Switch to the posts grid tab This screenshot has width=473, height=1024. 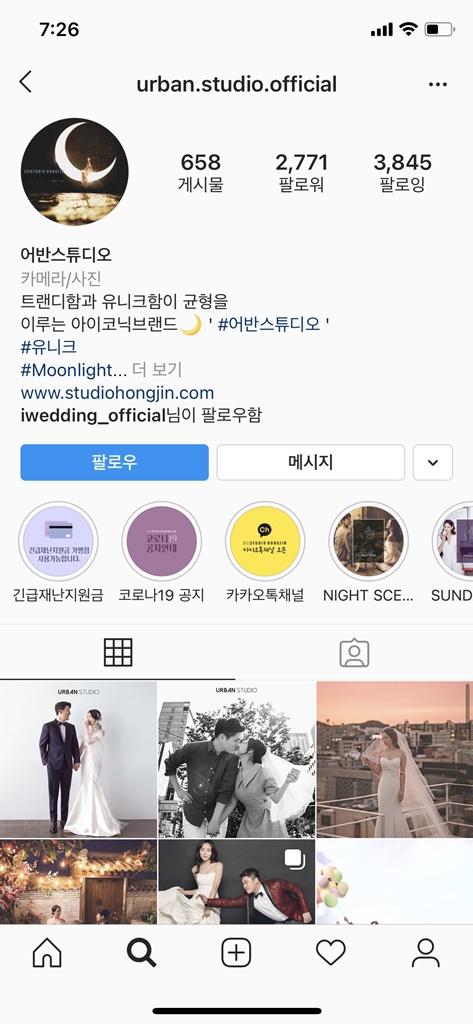coord(118,652)
